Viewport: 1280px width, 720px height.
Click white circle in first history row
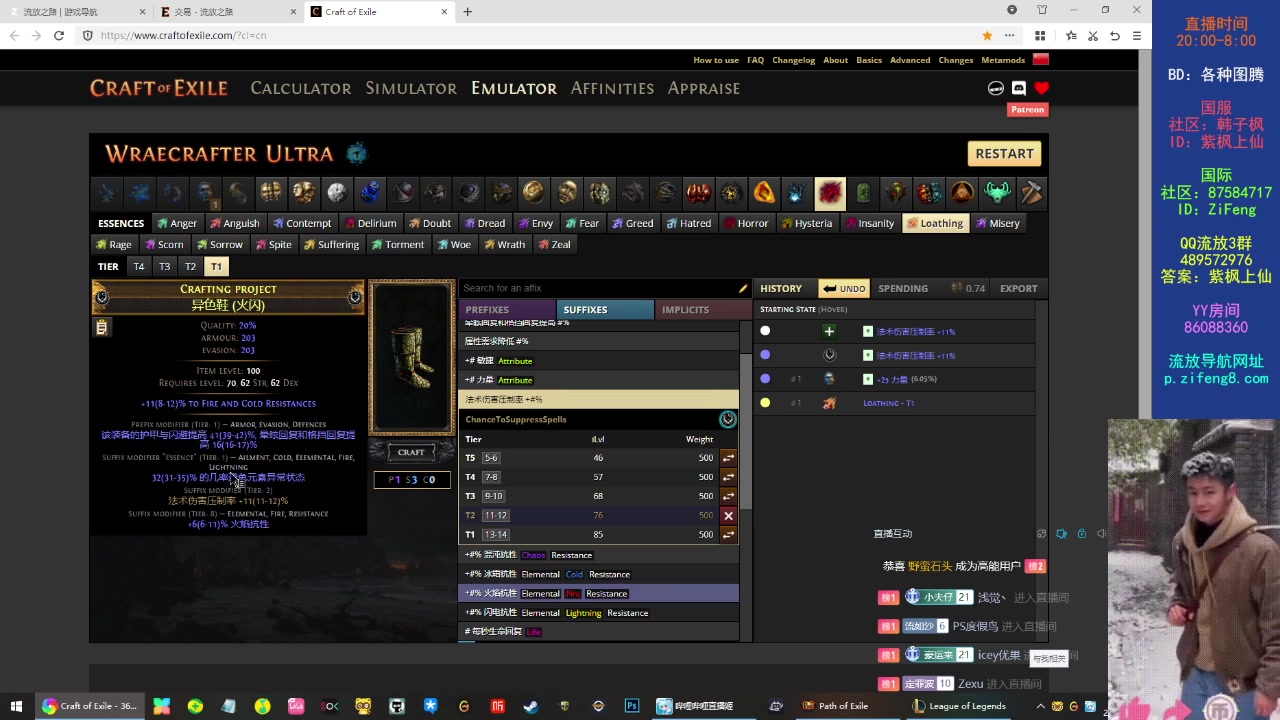pos(765,331)
